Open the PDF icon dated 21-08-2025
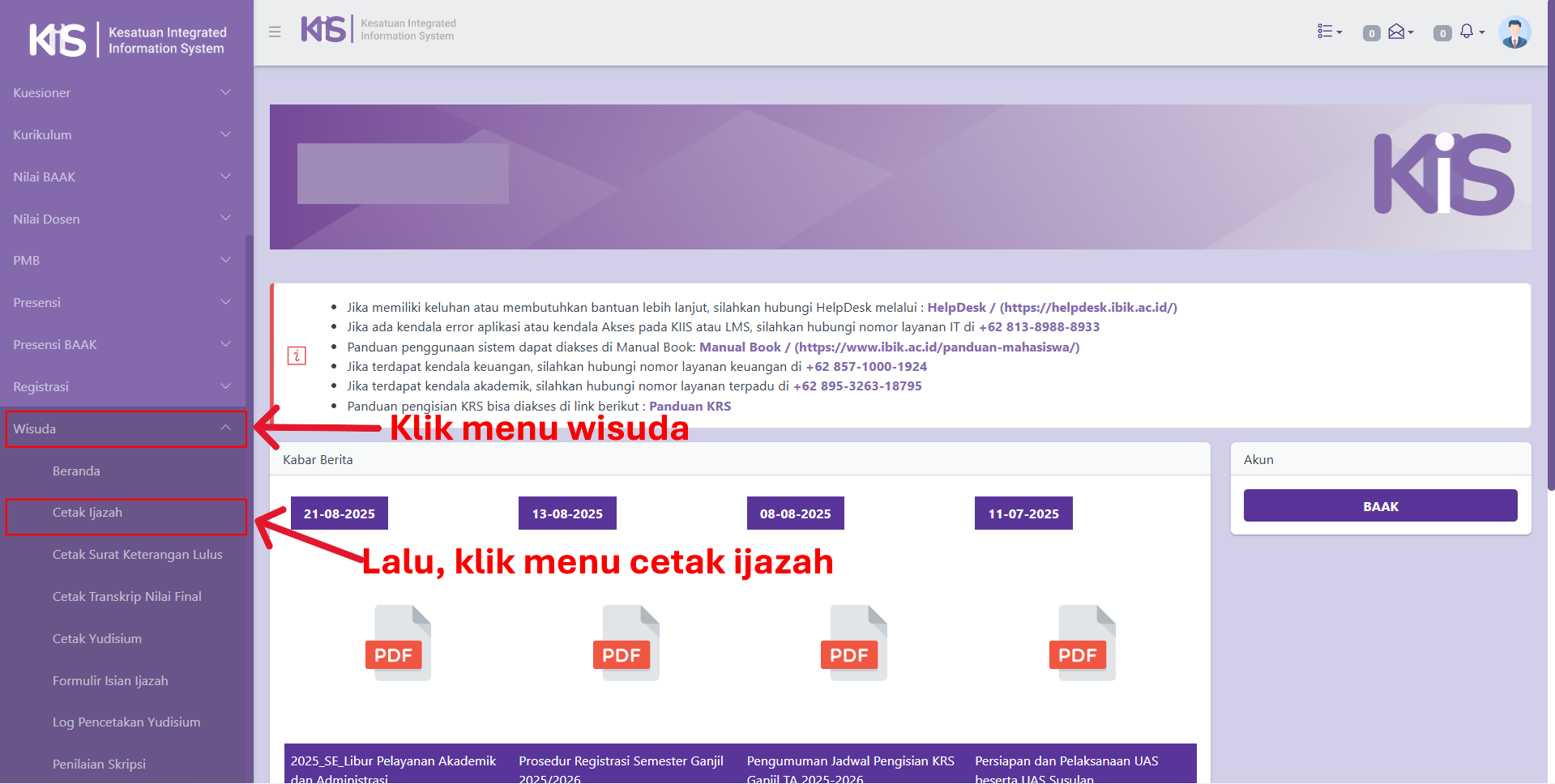 pos(400,642)
